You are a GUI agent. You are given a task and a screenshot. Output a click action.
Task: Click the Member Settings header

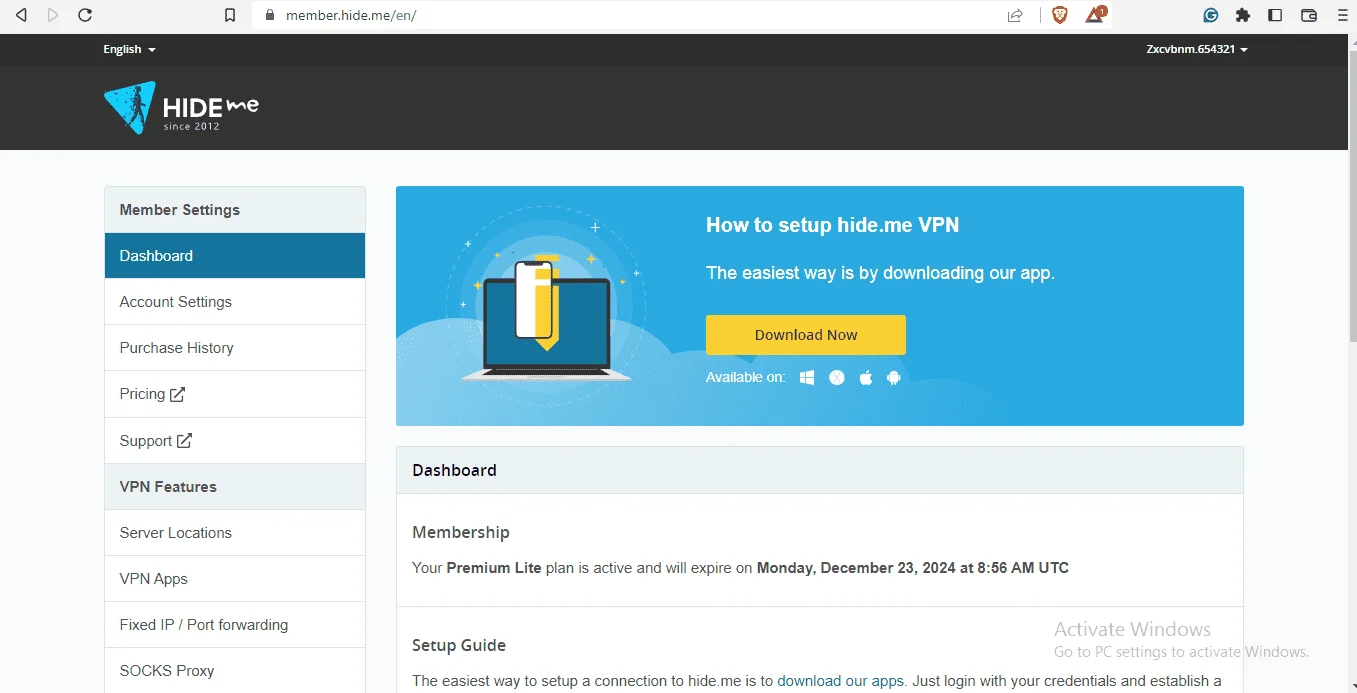coord(235,210)
